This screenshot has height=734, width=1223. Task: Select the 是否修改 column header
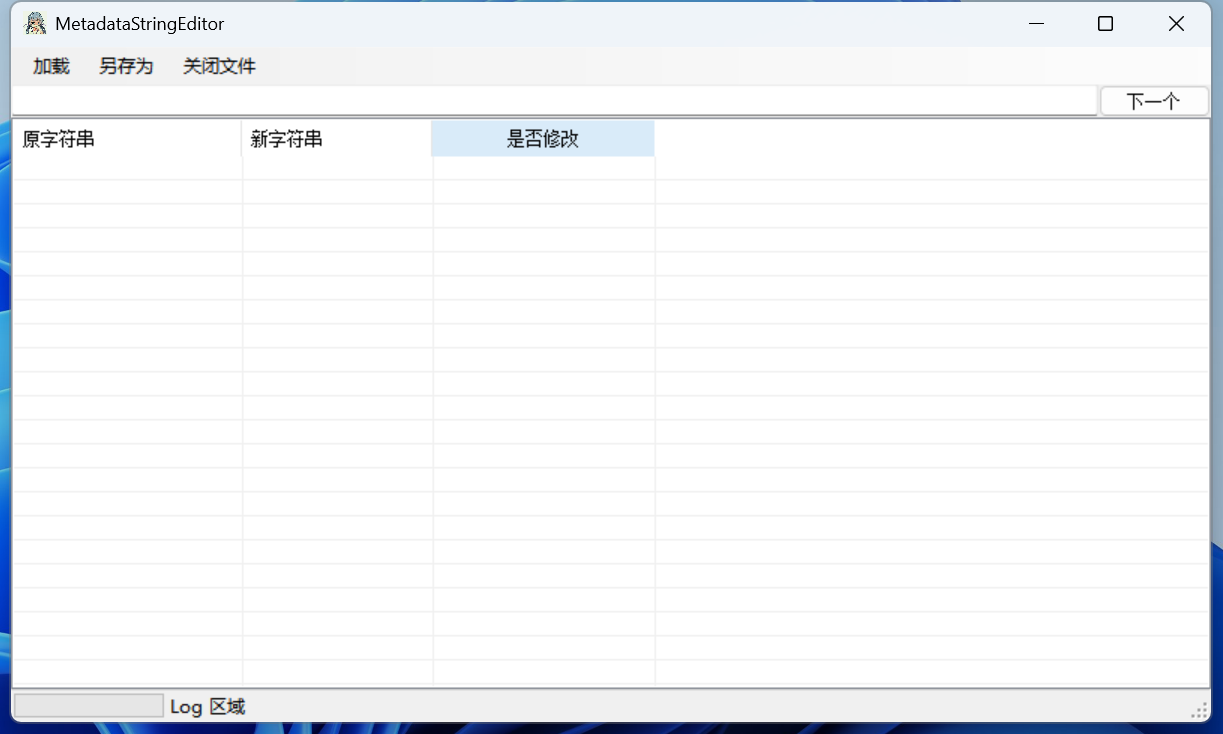tap(543, 139)
